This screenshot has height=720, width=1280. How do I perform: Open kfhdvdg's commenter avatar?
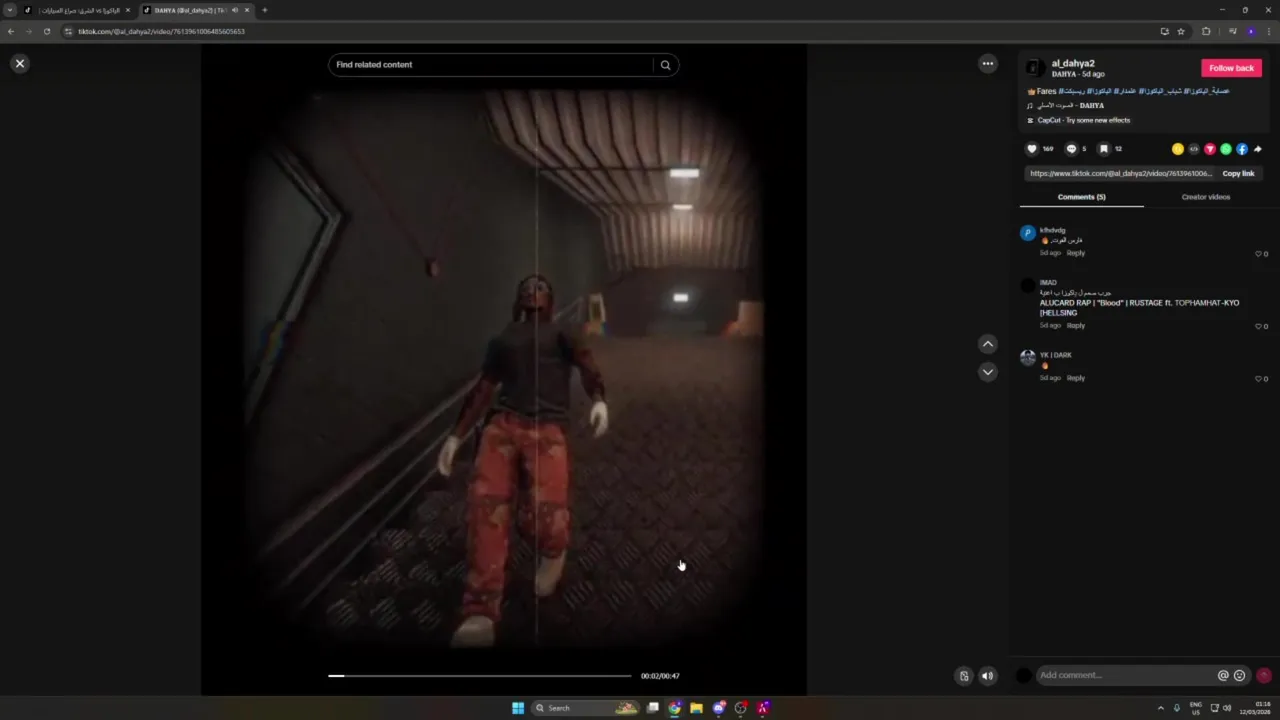1027,233
